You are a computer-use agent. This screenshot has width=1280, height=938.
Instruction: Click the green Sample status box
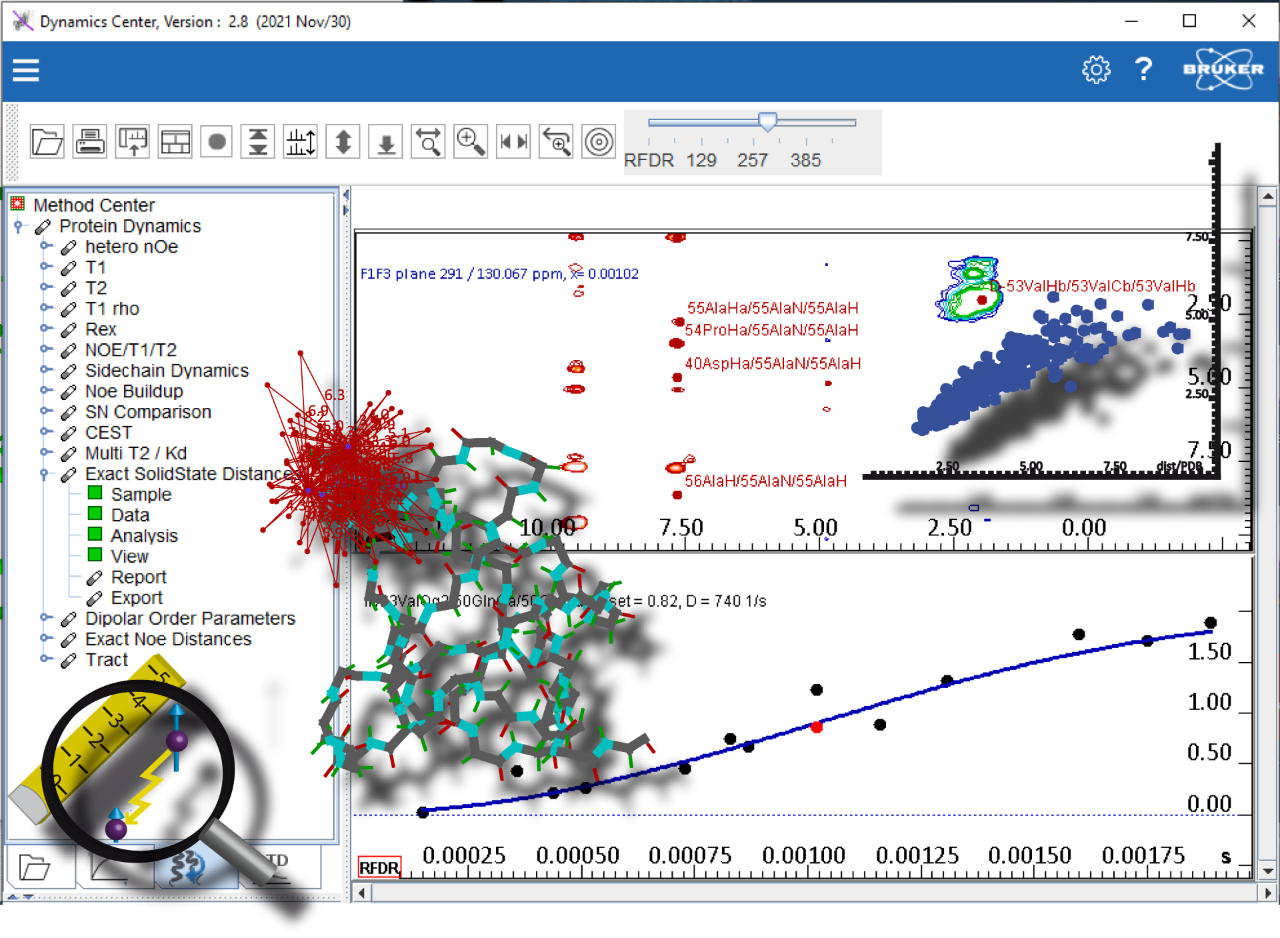(x=95, y=494)
